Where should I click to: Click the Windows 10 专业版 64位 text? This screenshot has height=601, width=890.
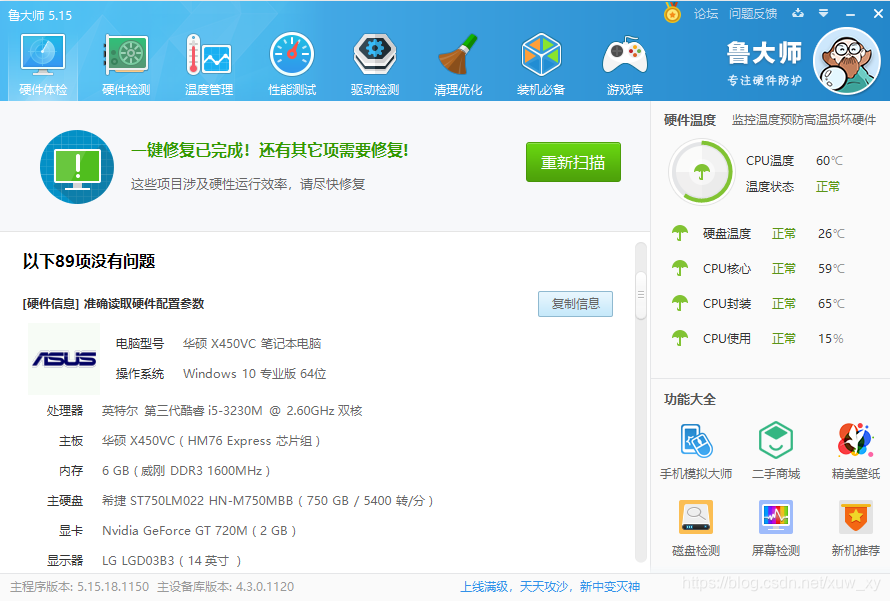coord(254,373)
